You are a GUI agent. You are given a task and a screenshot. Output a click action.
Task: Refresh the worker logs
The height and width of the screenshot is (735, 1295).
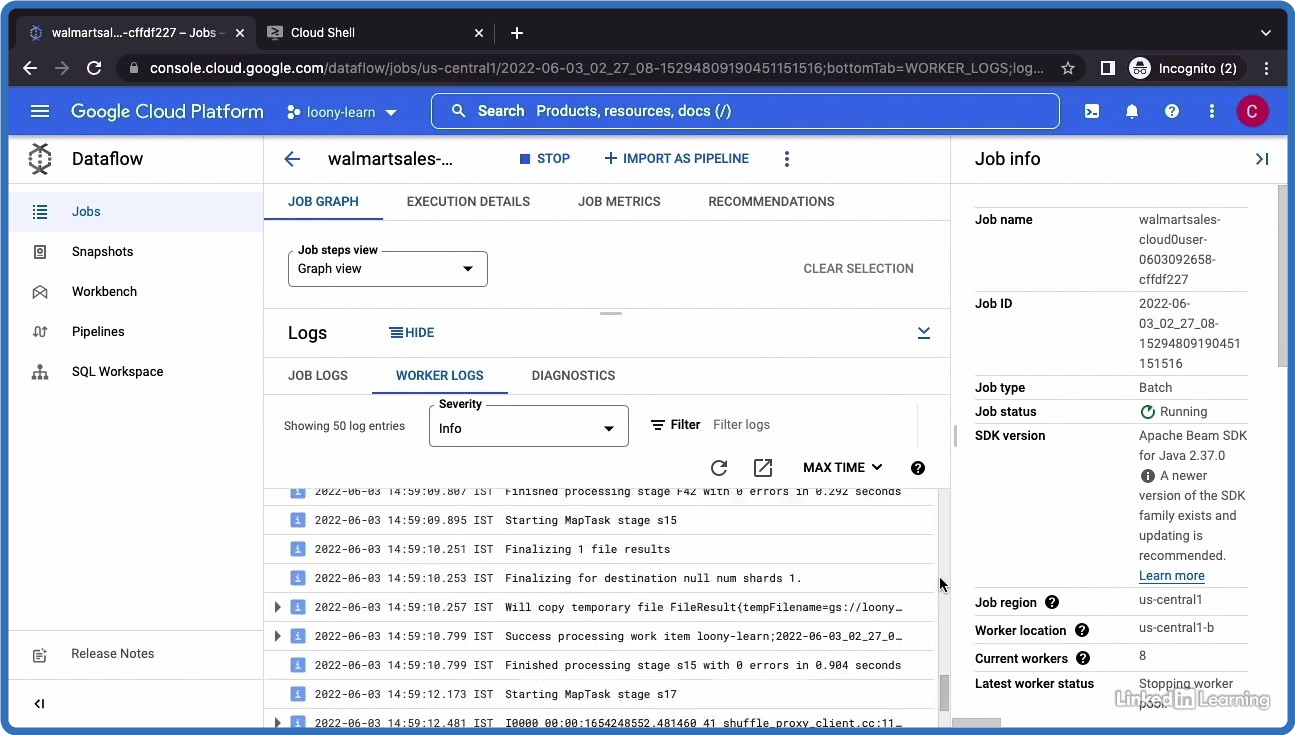pos(718,468)
